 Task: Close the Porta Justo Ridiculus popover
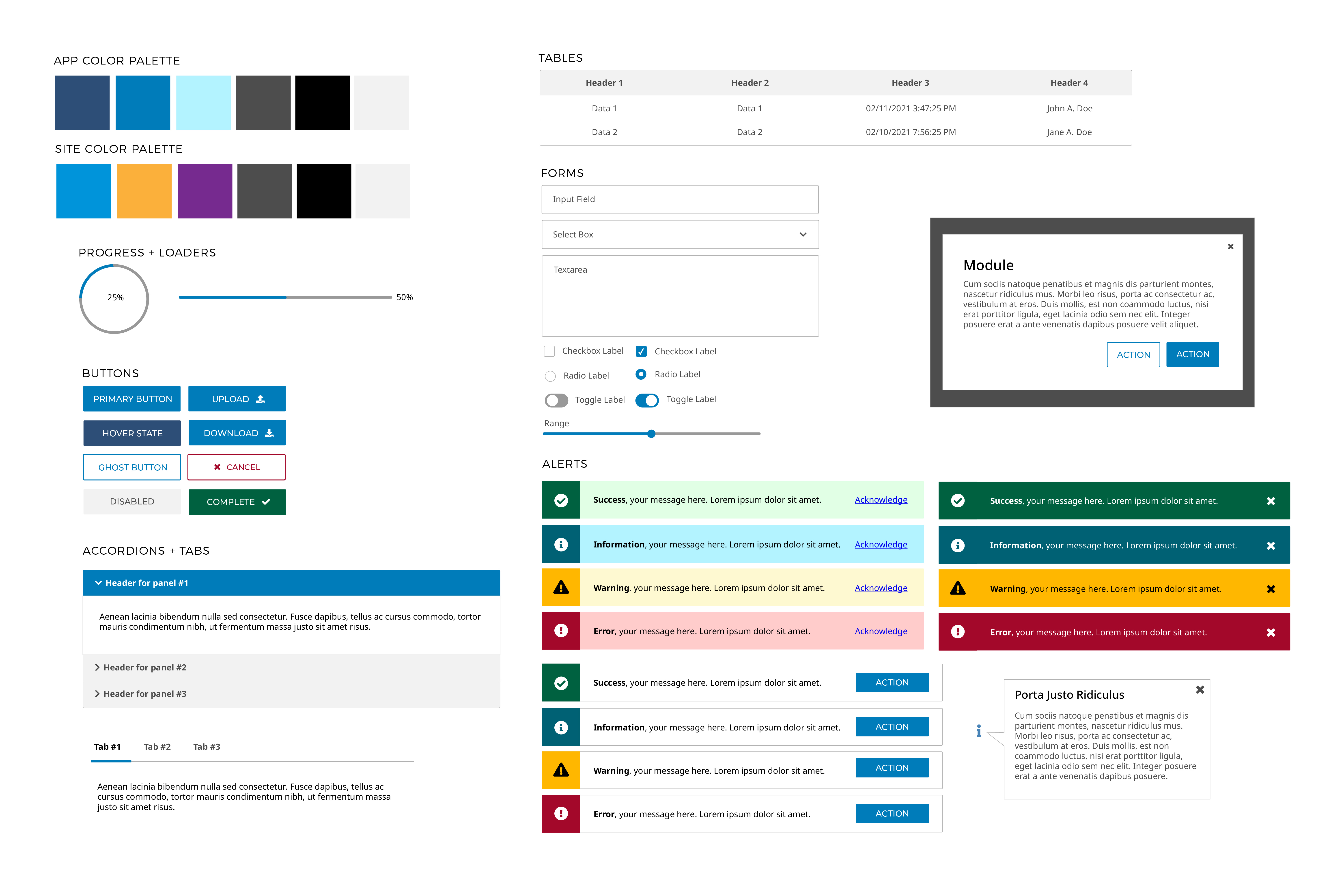(1200, 690)
